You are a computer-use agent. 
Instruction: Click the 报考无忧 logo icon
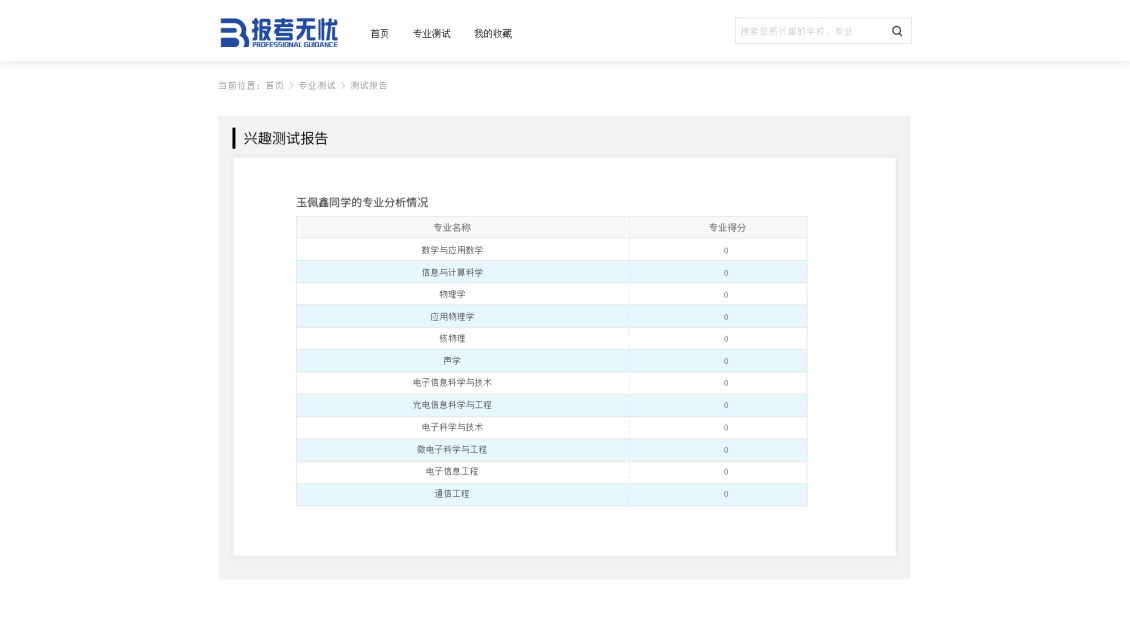[x=231, y=30]
